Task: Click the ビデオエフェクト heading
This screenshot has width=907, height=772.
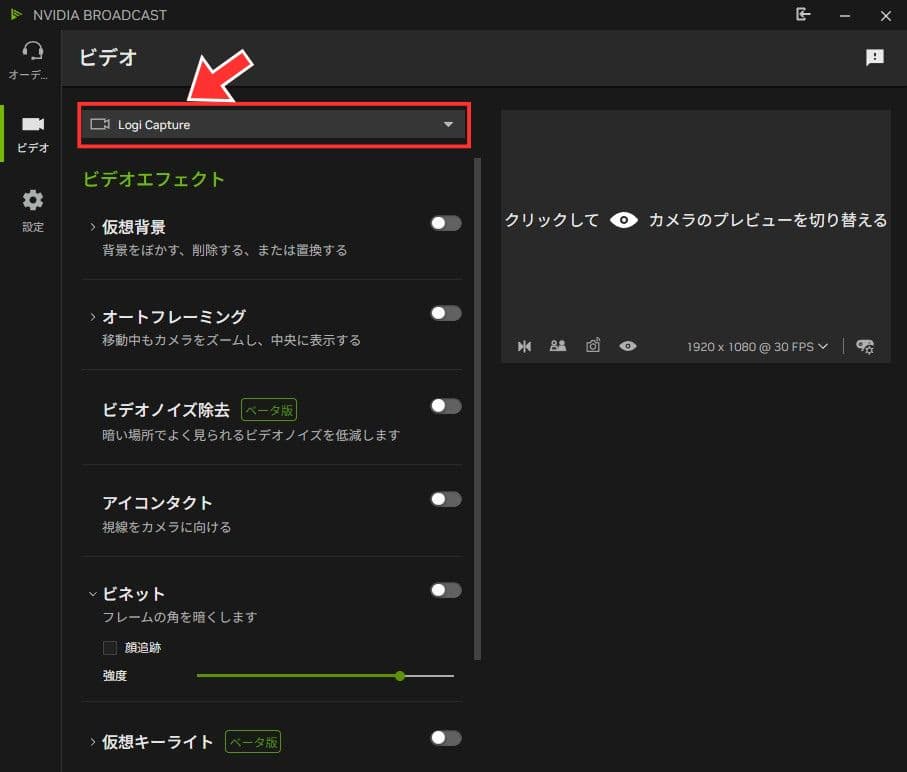Action: (x=153, y=179)
